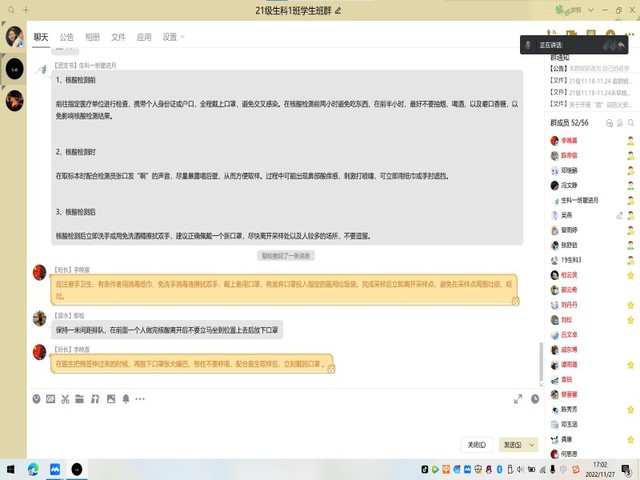Search group members with magnifier icon

pos(630,121)
